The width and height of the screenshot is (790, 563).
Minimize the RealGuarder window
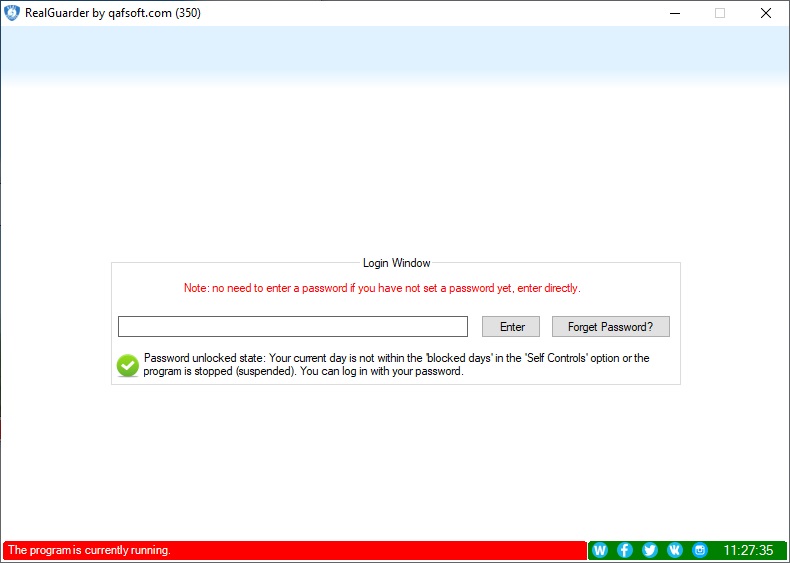674,13
